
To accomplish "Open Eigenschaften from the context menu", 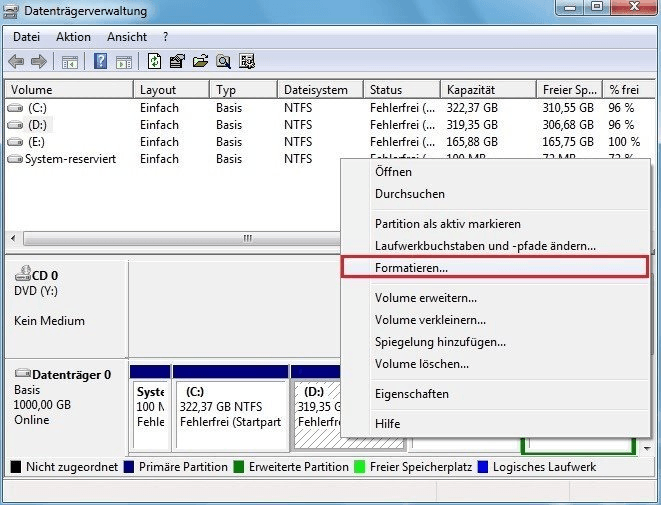I will click(411, 394).
